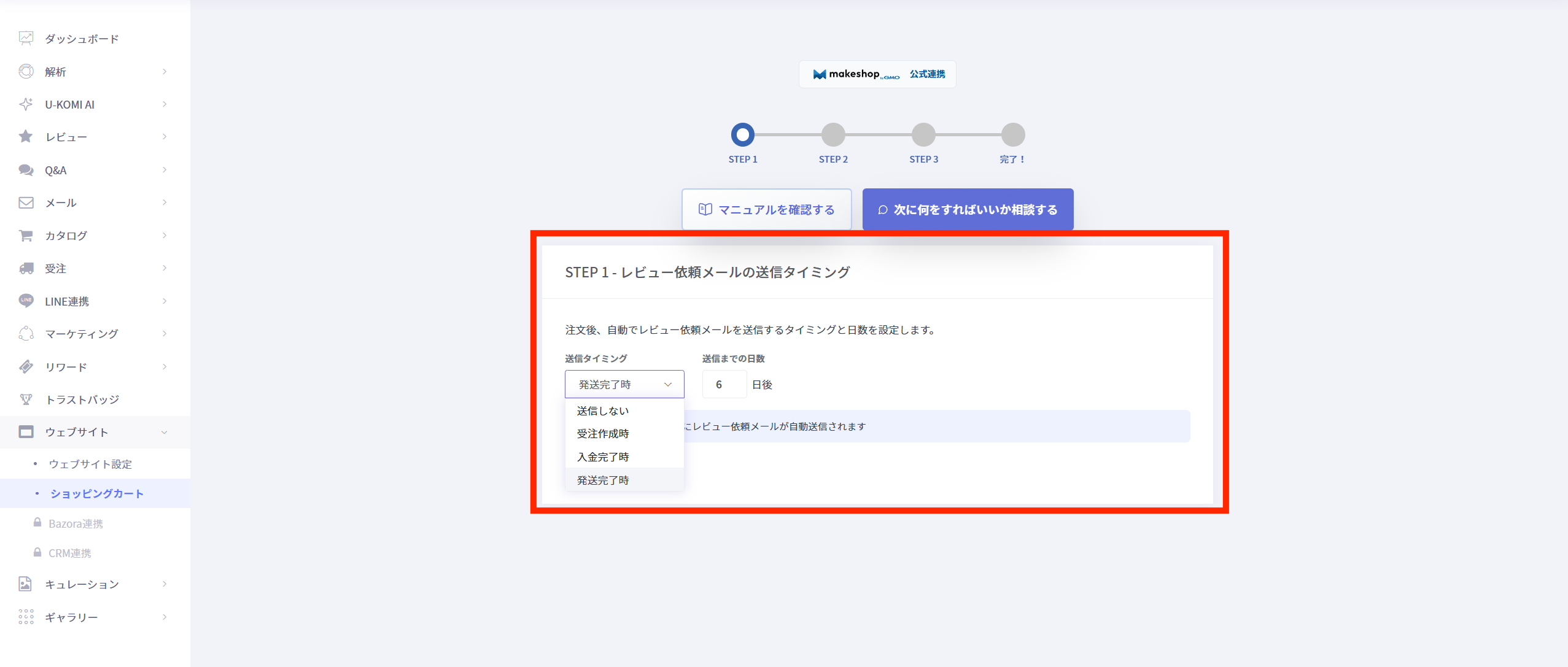
Task: Pick 入金完了時 from the dropdown list
Action: point(603,457)
